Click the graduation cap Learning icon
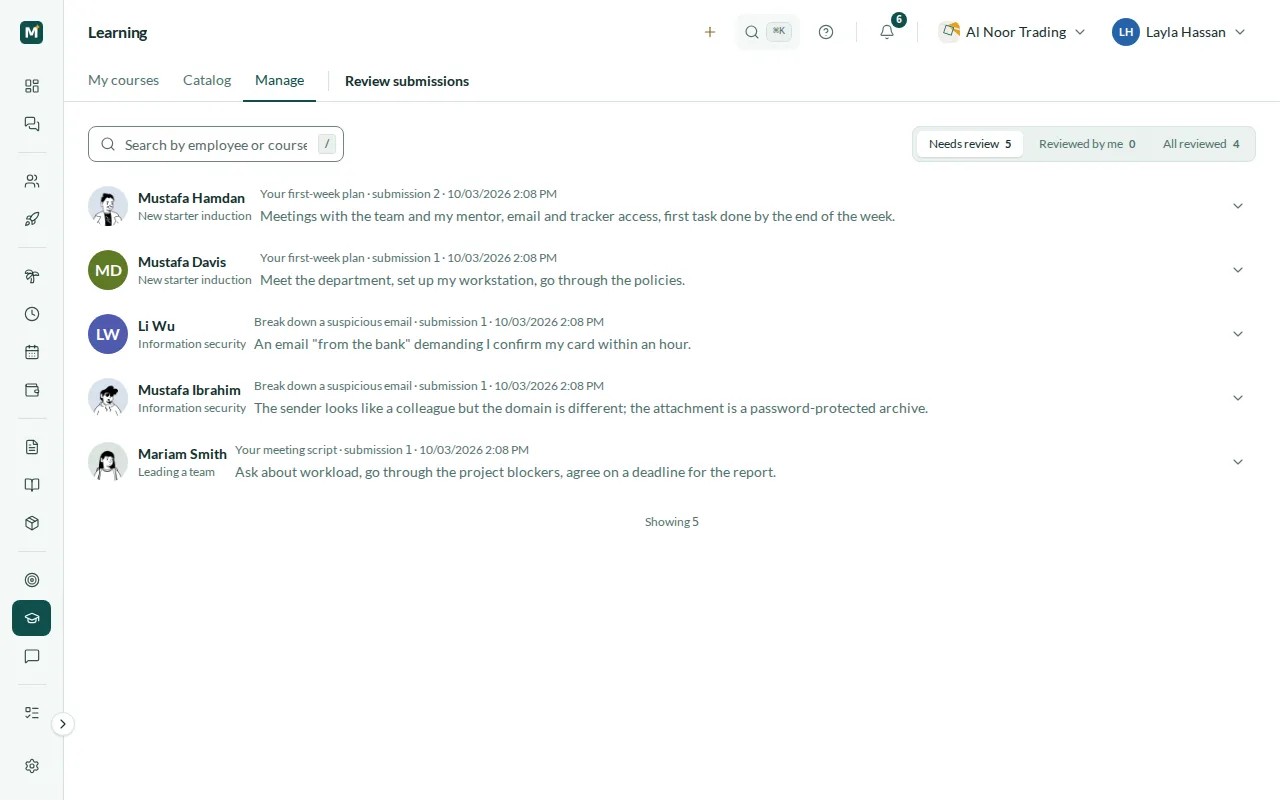Image resolution: width=1280 pixels, height=800 pixels. 32,618
